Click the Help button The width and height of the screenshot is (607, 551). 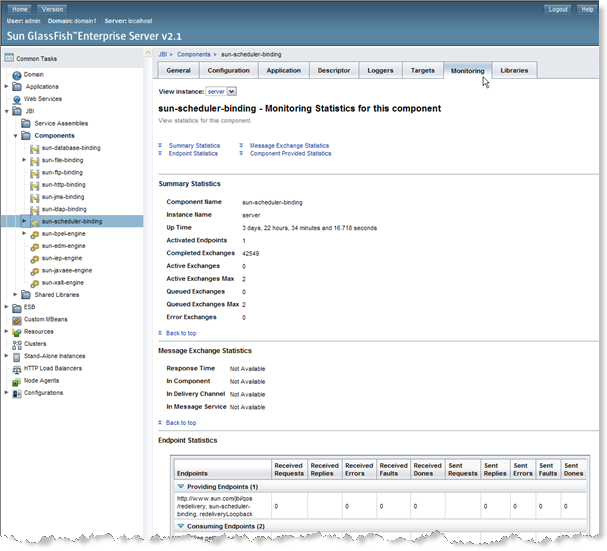coord(587,9)
